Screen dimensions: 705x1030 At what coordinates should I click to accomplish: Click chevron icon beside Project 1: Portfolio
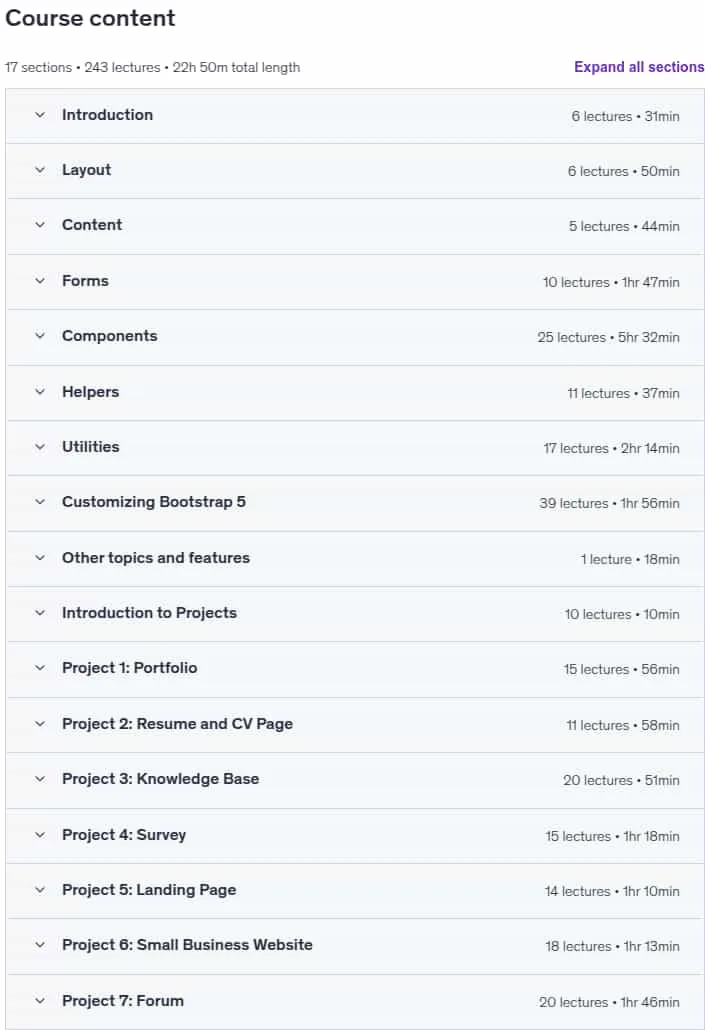40,668
